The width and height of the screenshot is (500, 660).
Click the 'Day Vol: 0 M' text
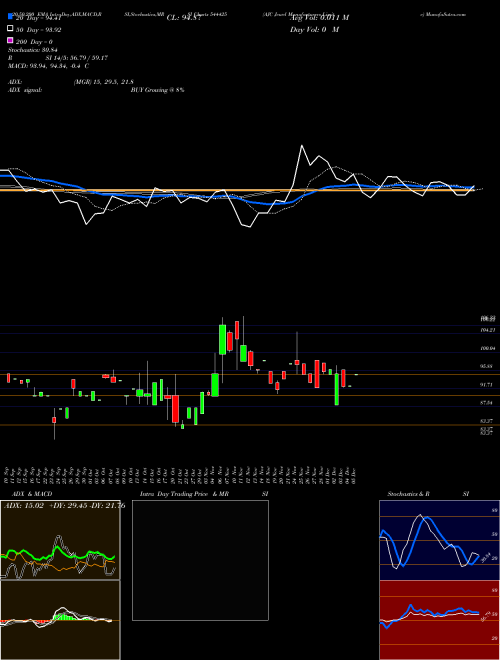(314, 30)
